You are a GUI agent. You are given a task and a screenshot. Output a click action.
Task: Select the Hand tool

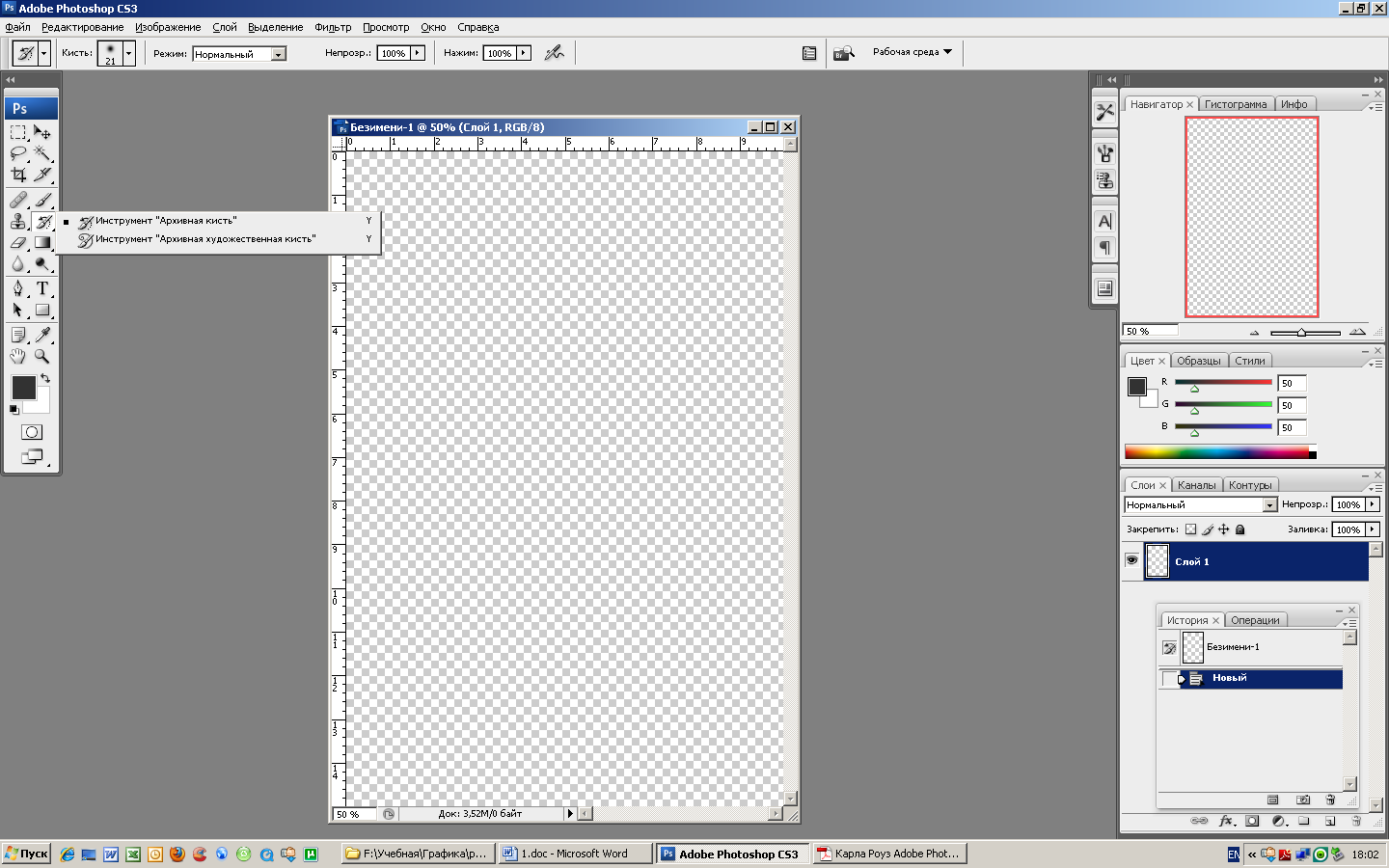coord(18,356)
